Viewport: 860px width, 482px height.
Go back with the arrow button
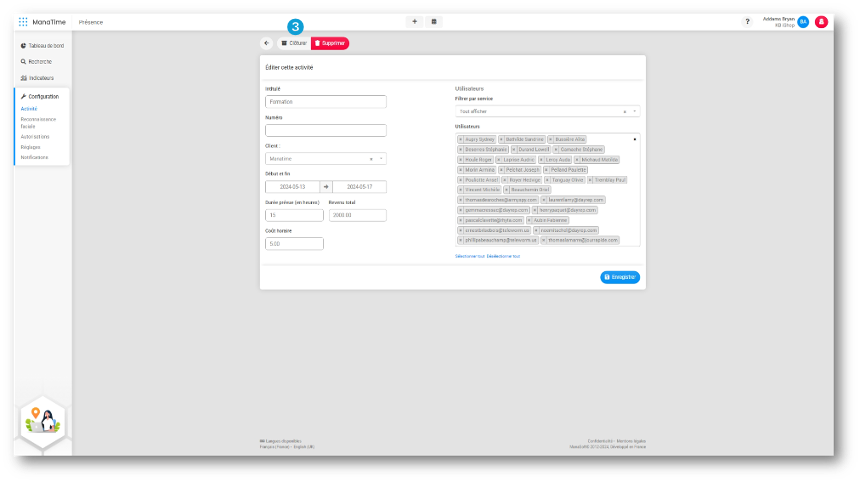[267, 43]
